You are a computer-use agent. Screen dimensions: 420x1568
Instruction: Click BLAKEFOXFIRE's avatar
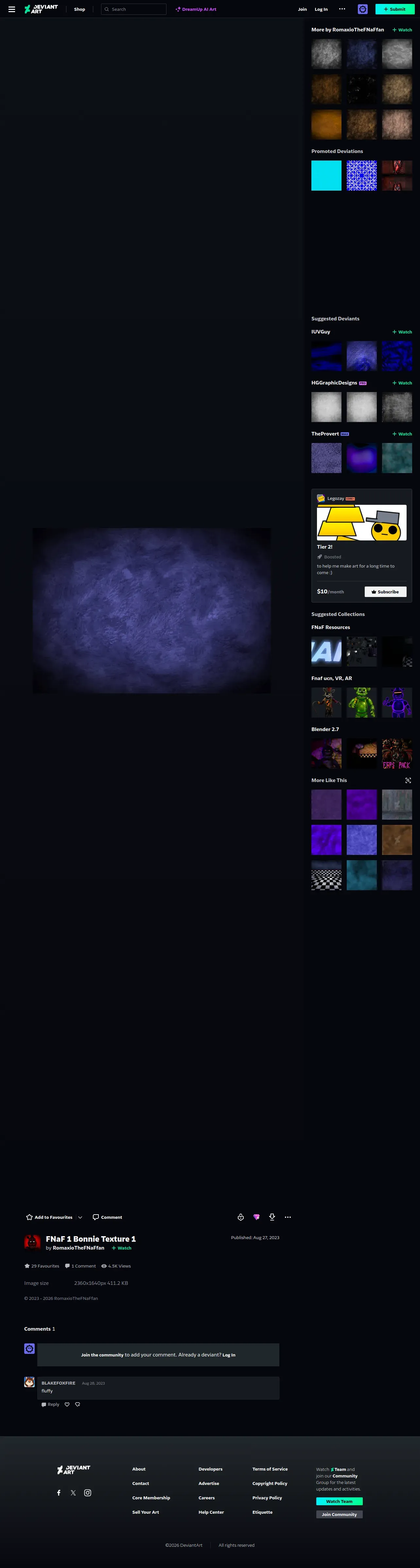29,1382
